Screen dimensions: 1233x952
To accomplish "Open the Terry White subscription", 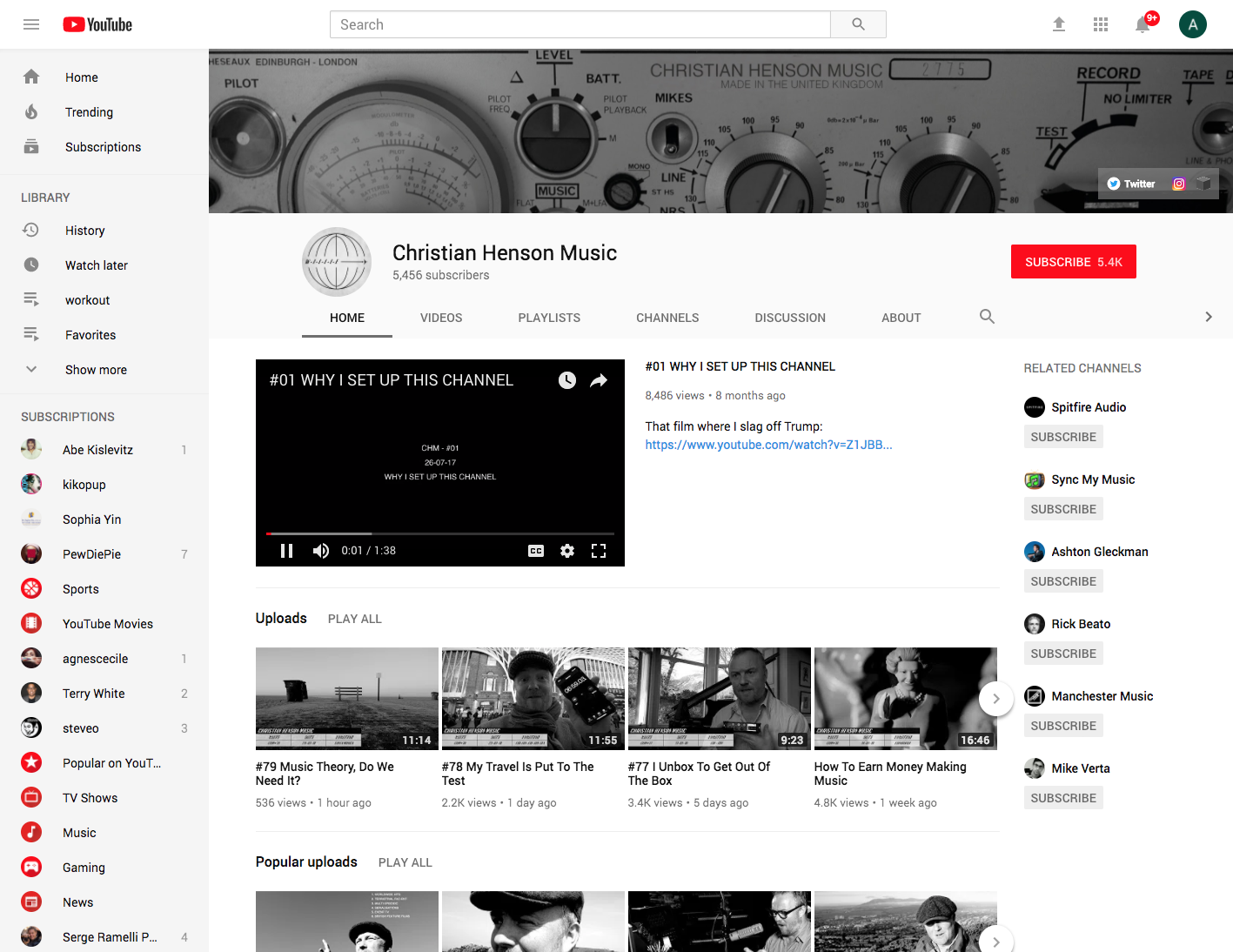I will point(104,694).
